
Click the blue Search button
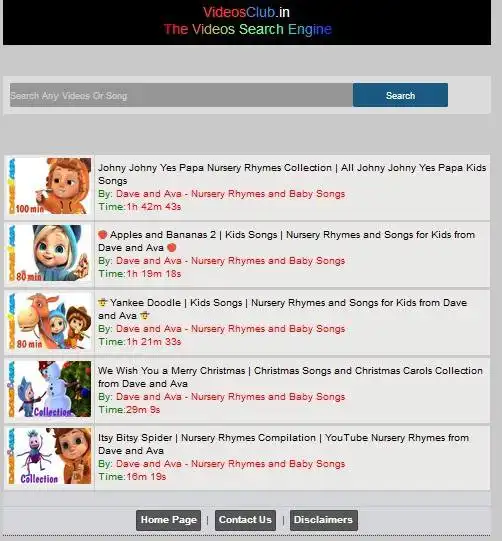click(x=400, y=95)
